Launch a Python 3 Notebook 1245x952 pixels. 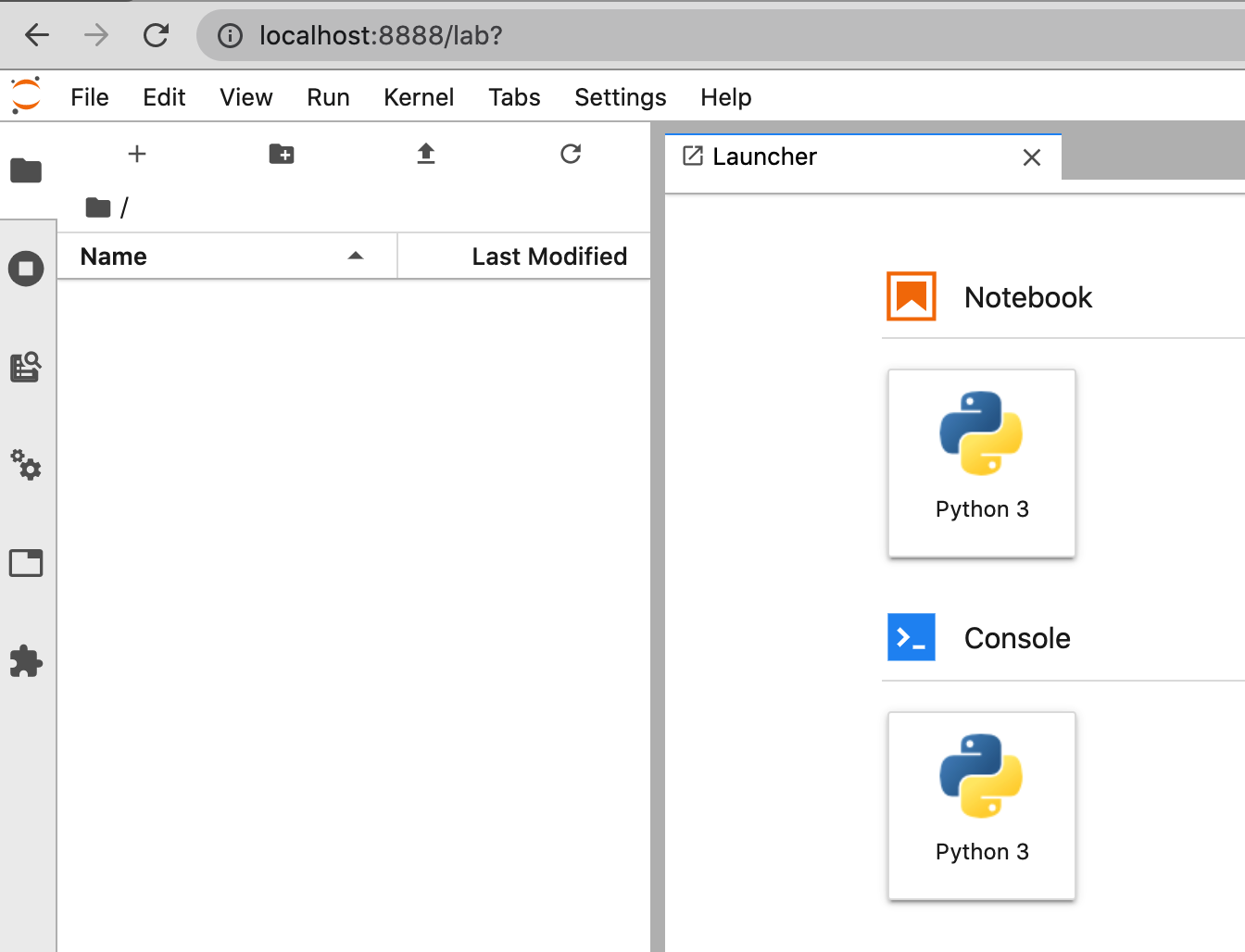[x=981, y=462]
